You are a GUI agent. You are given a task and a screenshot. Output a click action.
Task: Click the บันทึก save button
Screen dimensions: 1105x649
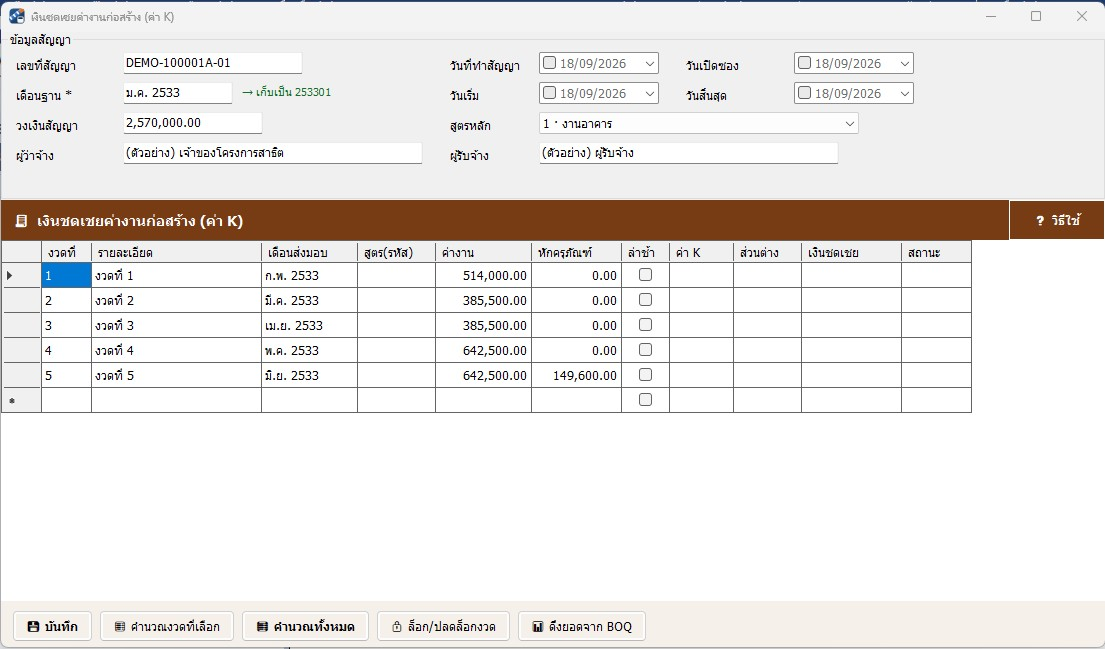point(53,626)
